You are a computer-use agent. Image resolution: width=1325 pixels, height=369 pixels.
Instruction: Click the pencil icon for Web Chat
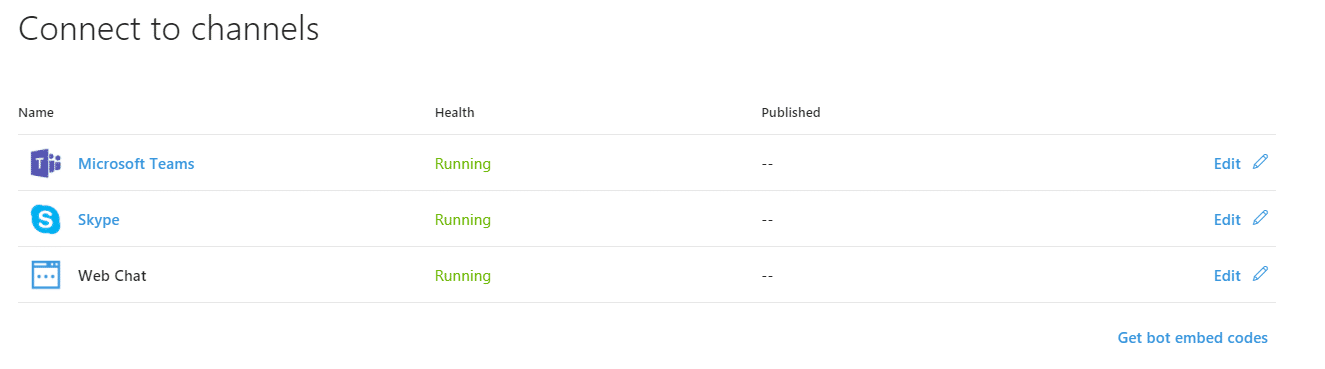[x=1260, y=274]
